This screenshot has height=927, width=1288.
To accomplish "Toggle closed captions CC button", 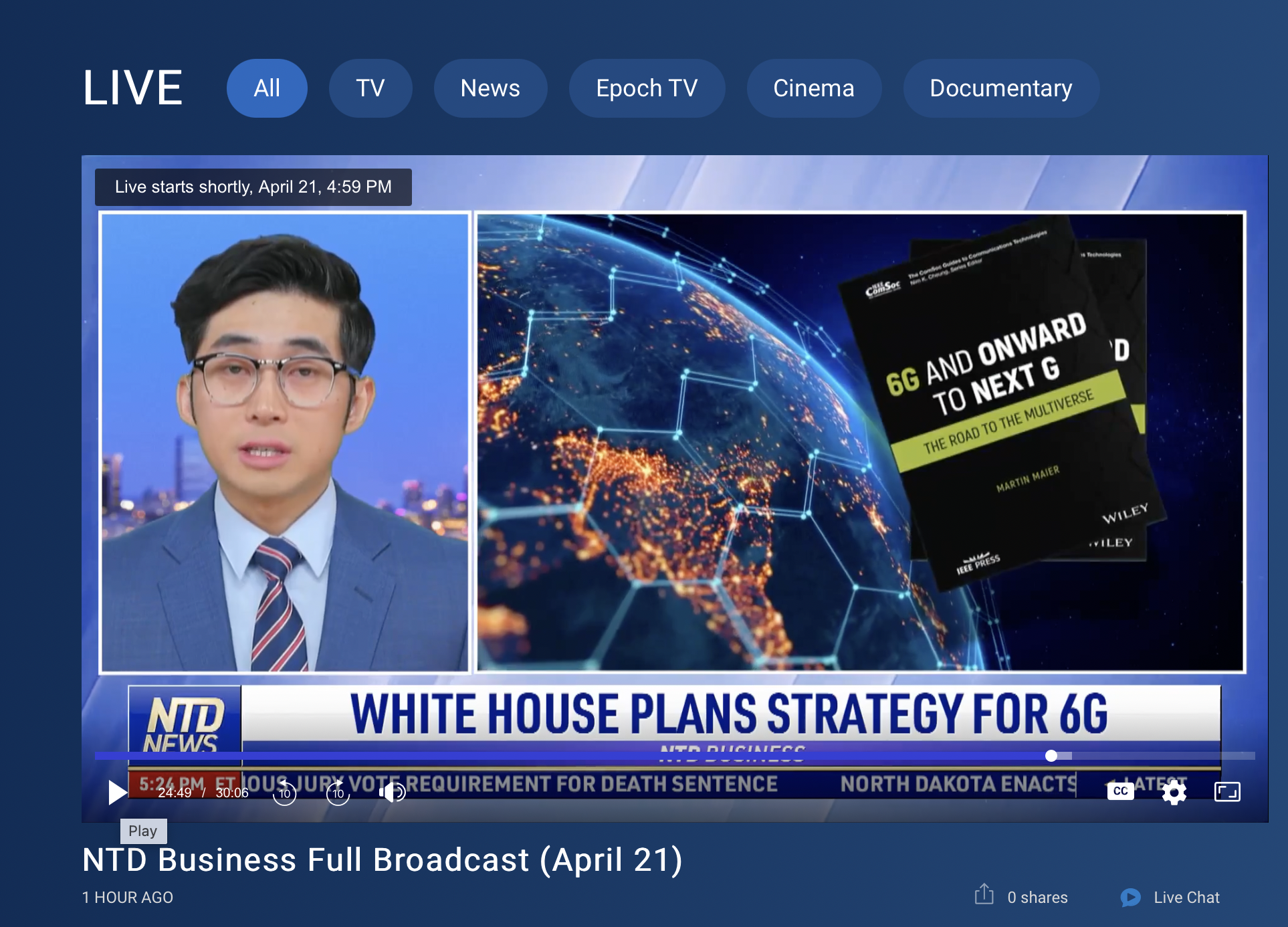I will coord(1121,791).
